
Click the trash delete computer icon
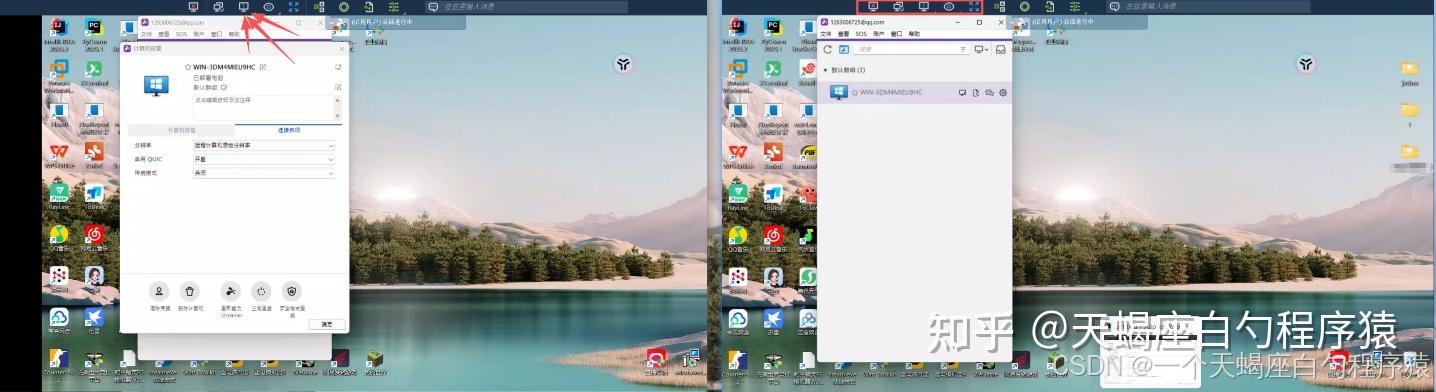tap(190, 291)
